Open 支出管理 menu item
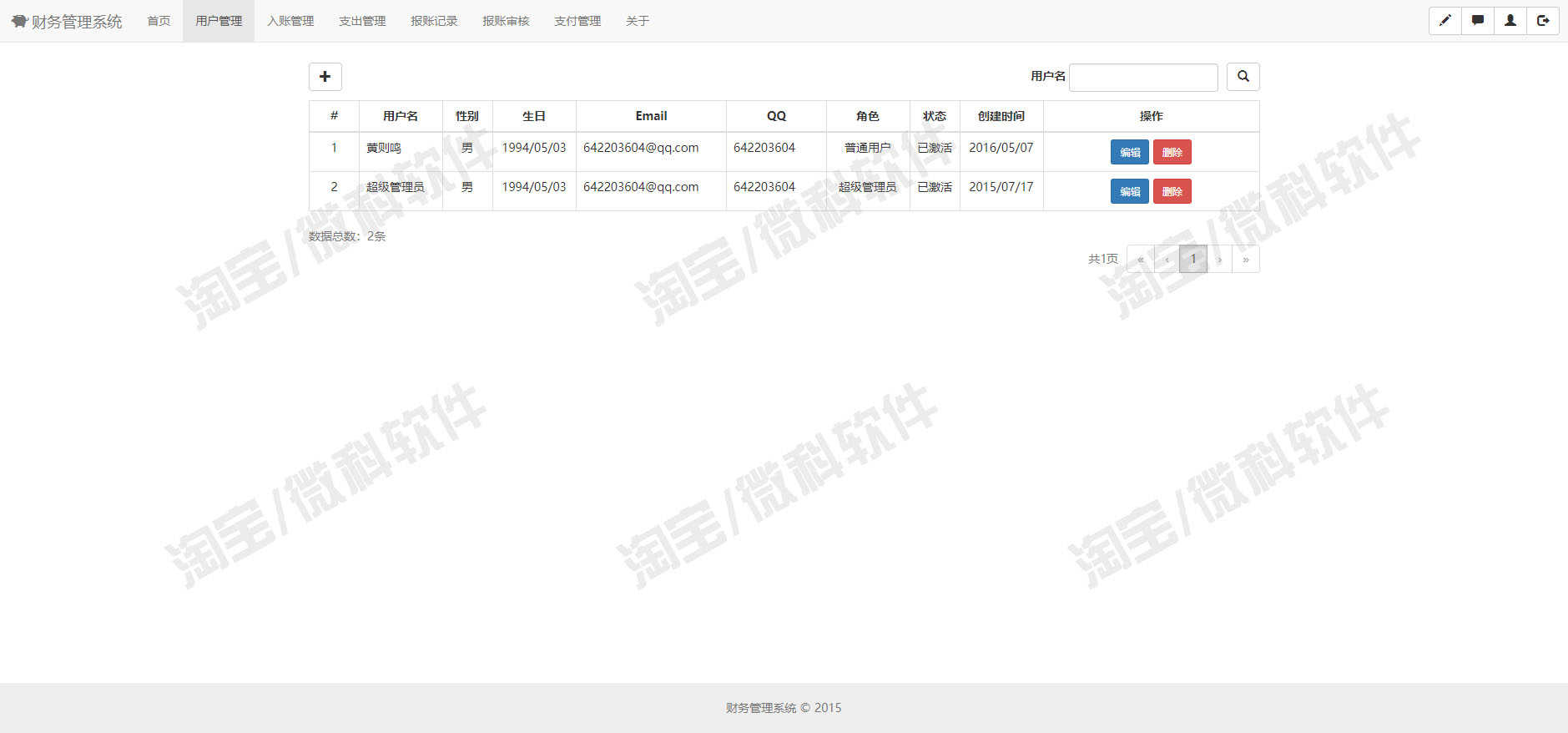Image resolution: width=1568 pixels, height=733 pixels. click(362, 21)
